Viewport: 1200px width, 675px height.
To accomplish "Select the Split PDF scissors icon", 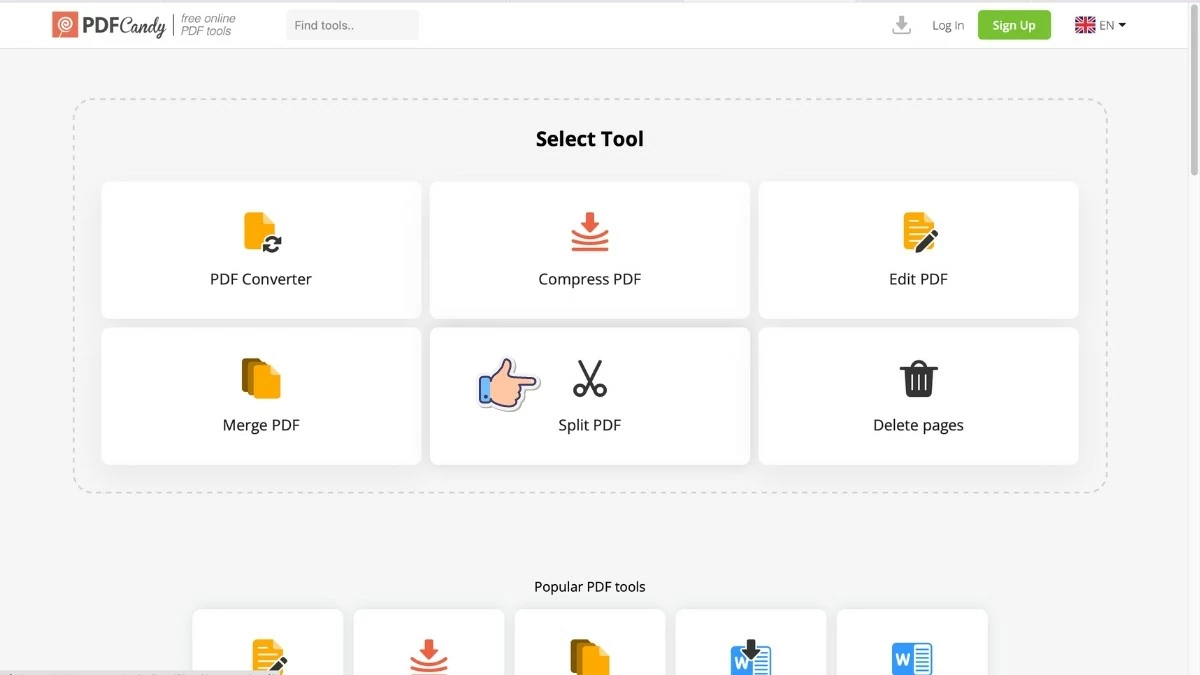I will (589, 378).
